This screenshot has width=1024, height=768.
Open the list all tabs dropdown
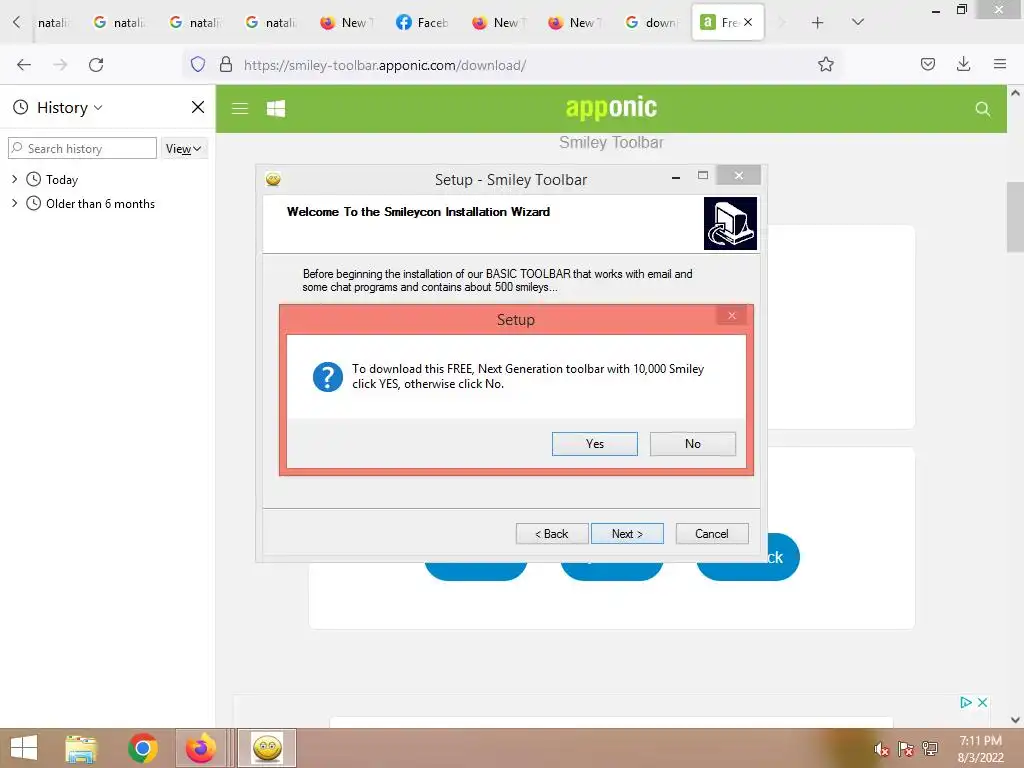pos(858,22)
